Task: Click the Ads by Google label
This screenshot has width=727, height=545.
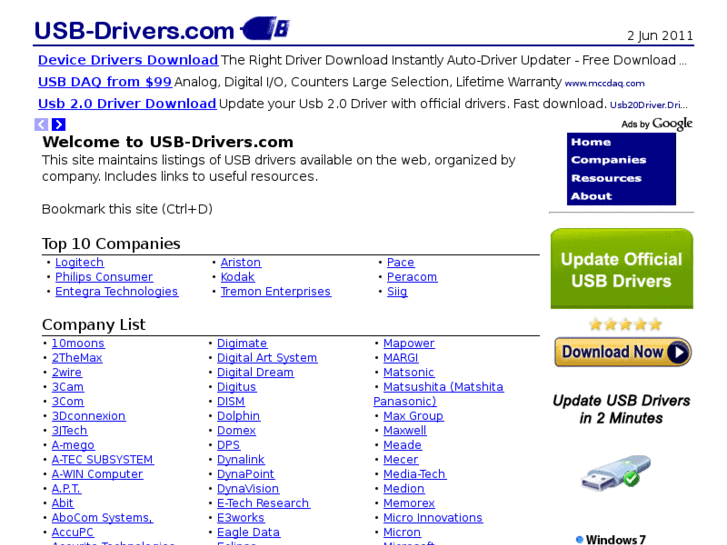Action: point(657,123)
